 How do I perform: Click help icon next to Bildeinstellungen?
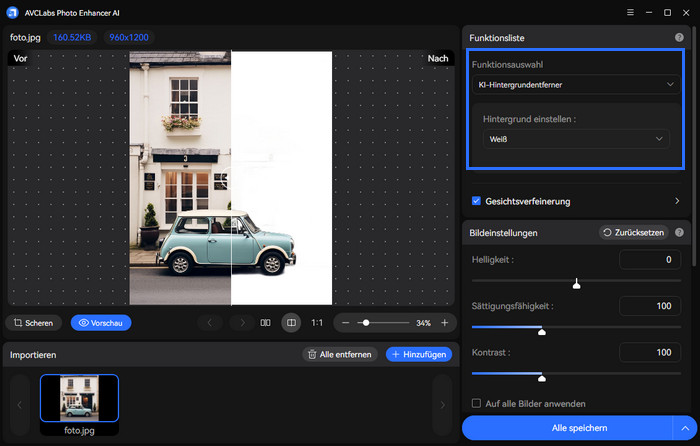[679, 232]
